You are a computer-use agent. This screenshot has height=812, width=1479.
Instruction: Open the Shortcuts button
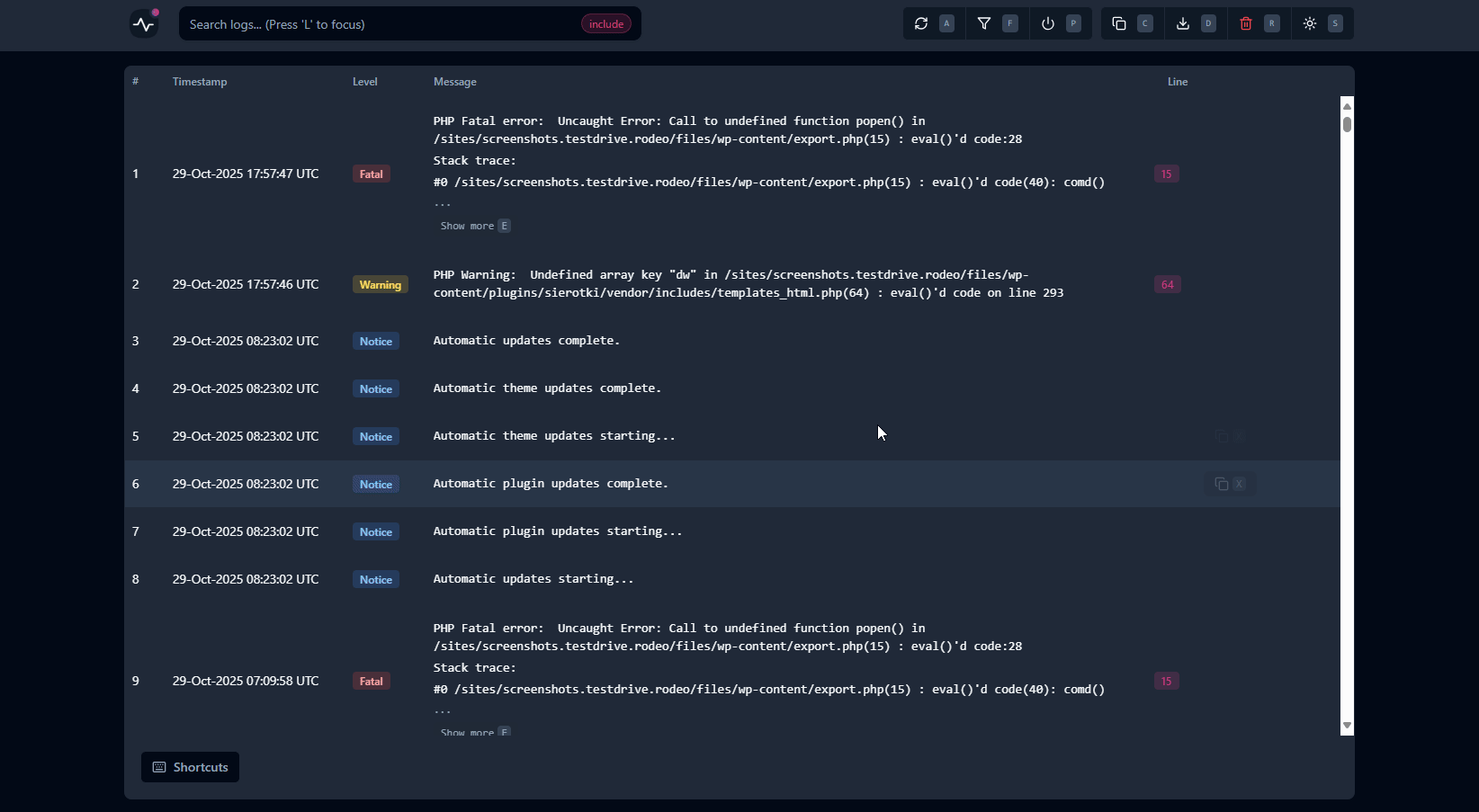tap(191, 767)
